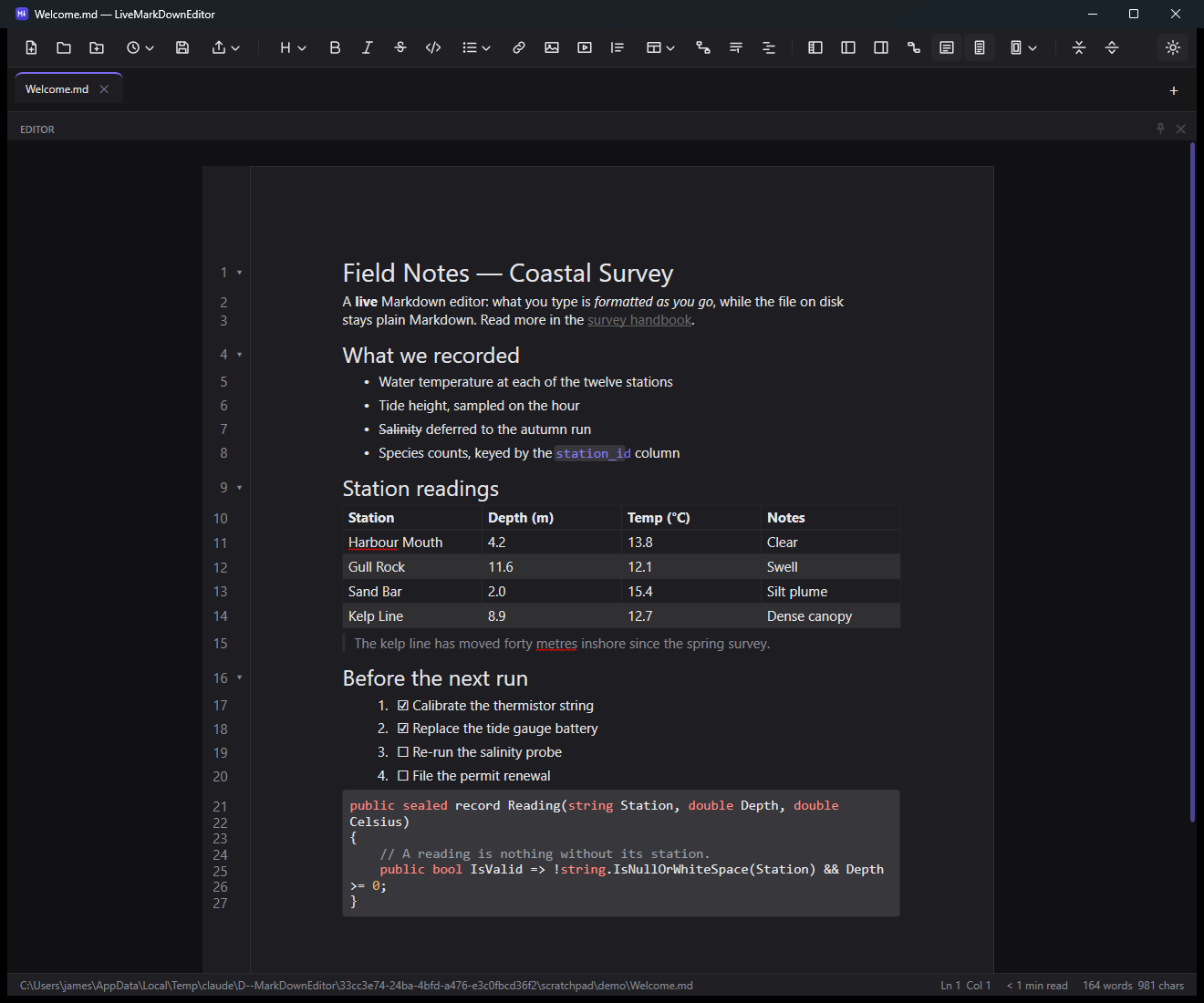The height and width of the screenshot is (1003, 1204).
Task: Click the staggered-lines alignment icon
Action: click(769, 47)
